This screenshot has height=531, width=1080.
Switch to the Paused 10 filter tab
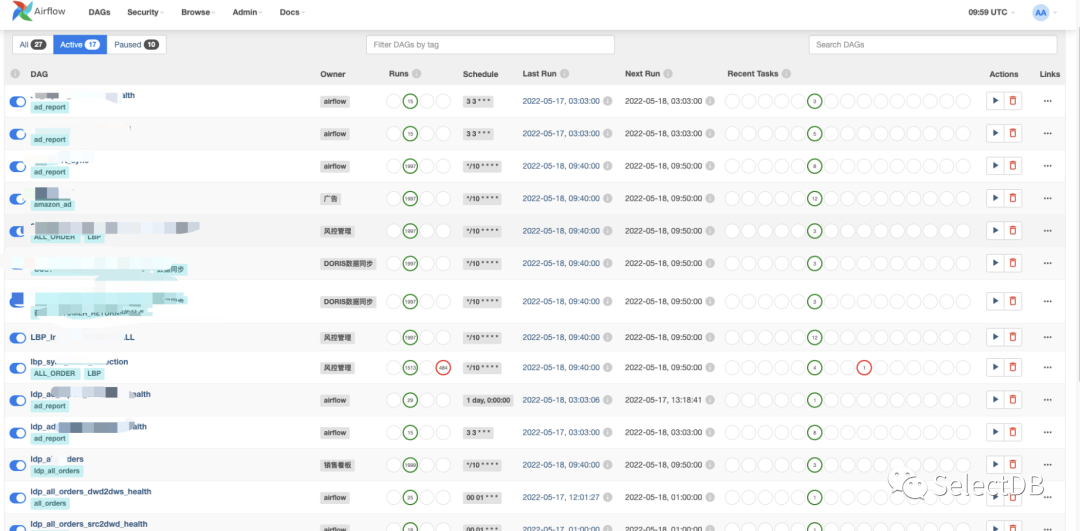tap(136, 45)
